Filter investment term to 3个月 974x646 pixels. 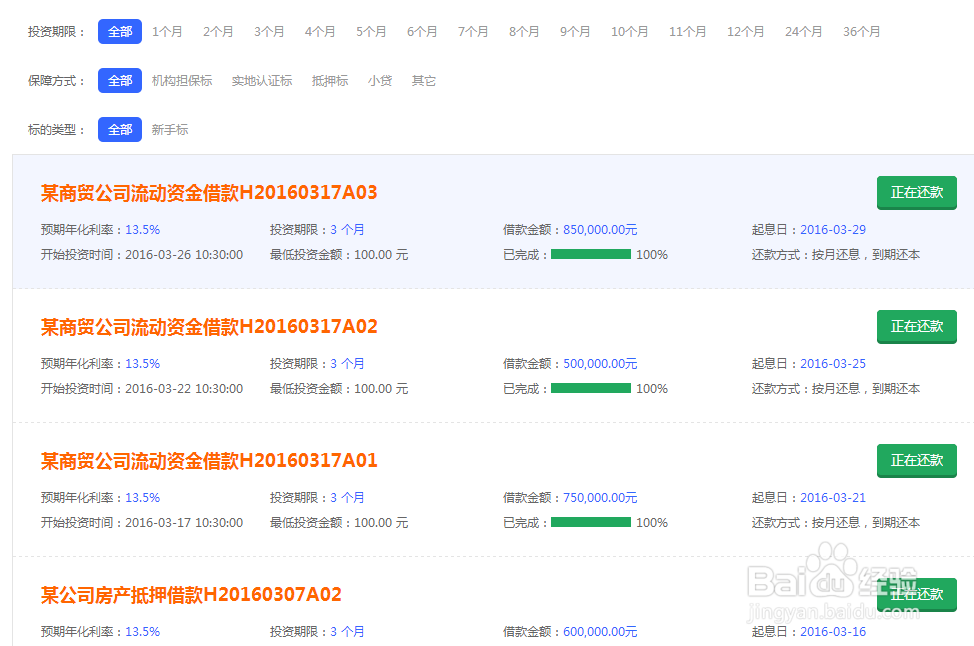click(x=269, y=32)
